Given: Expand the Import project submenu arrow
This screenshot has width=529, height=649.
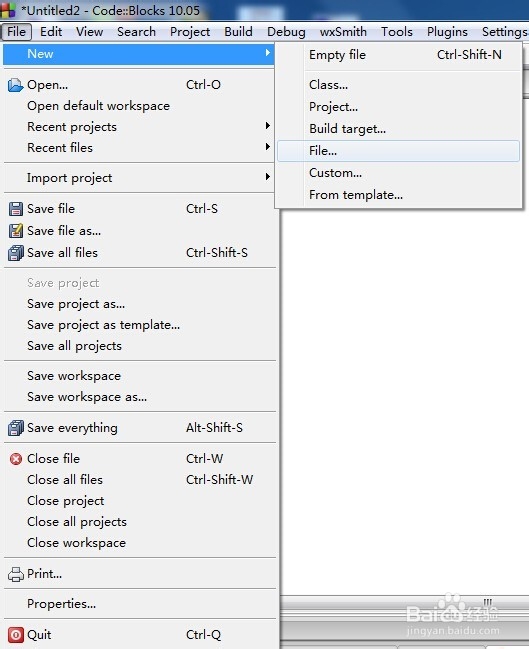Looking at the screenshot, I should point(268,177).
